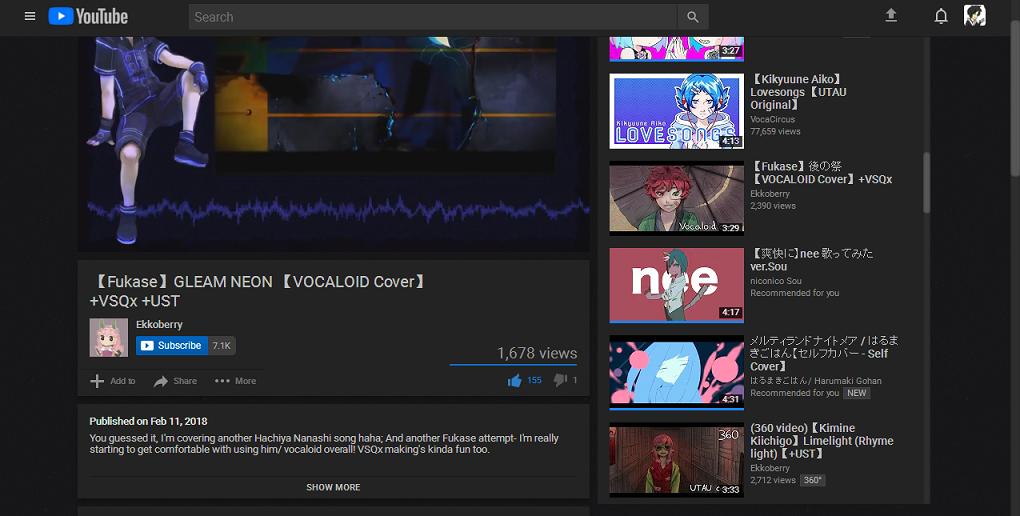Open Fukase 後の祭 video title
The image size is (1020, 516).
click(821, 172)
